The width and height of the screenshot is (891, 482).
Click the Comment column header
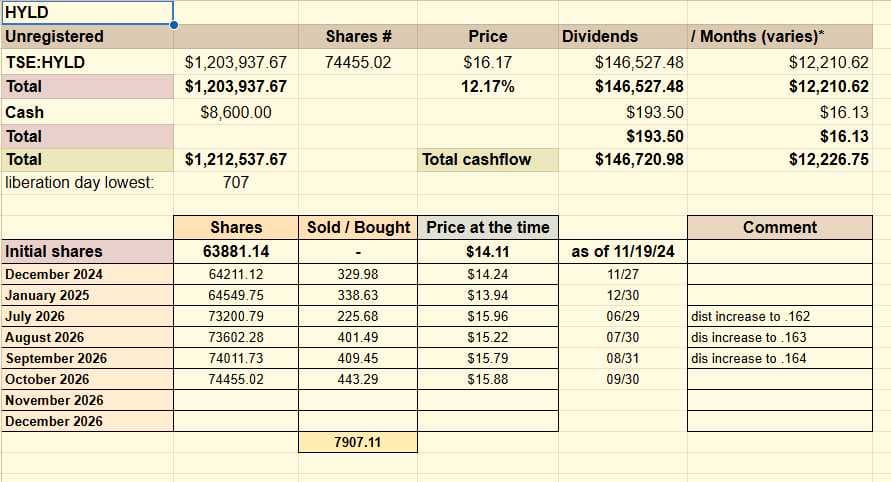coord(780,227)
